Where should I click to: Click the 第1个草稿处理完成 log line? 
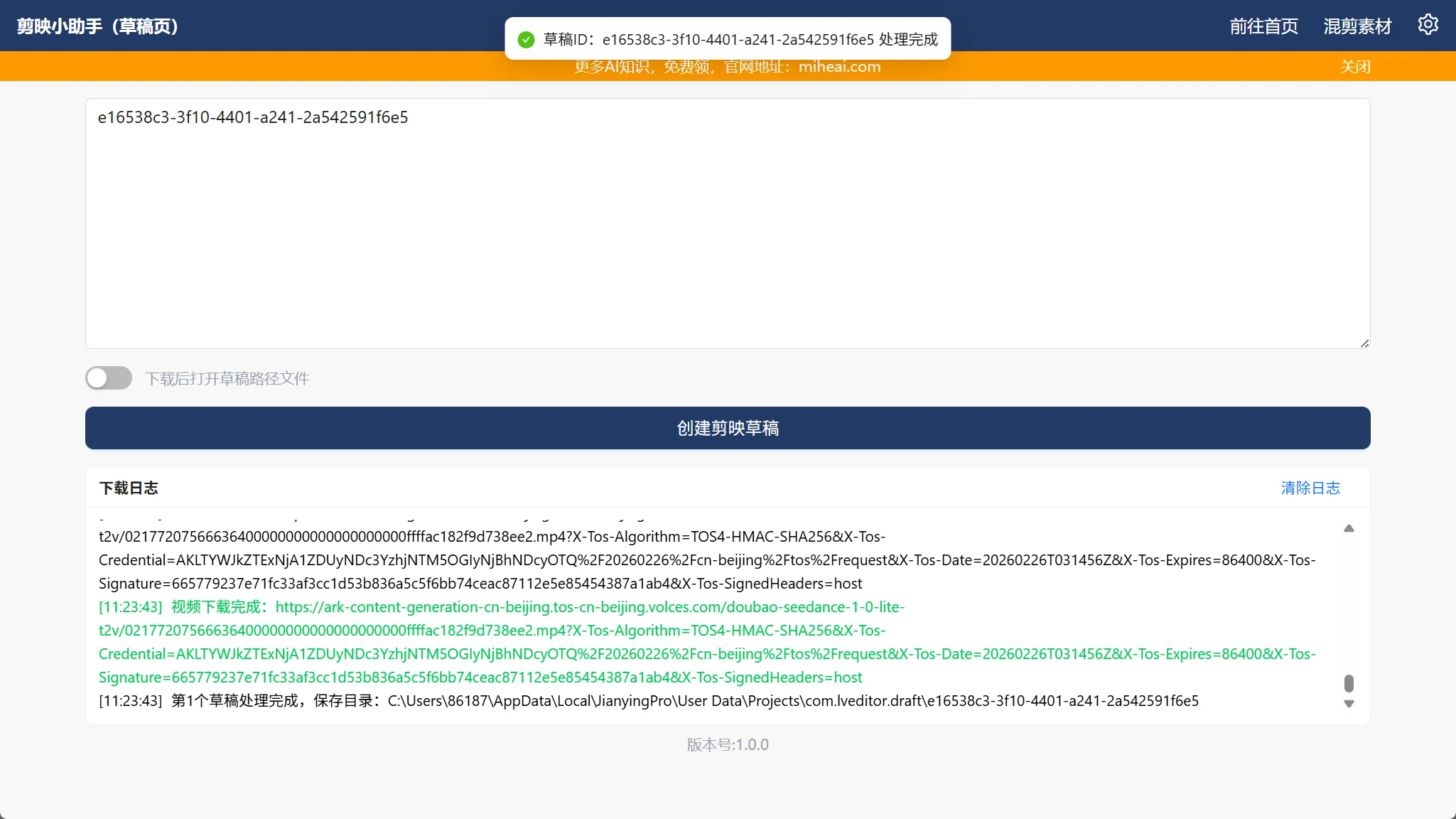coord(649,701)
